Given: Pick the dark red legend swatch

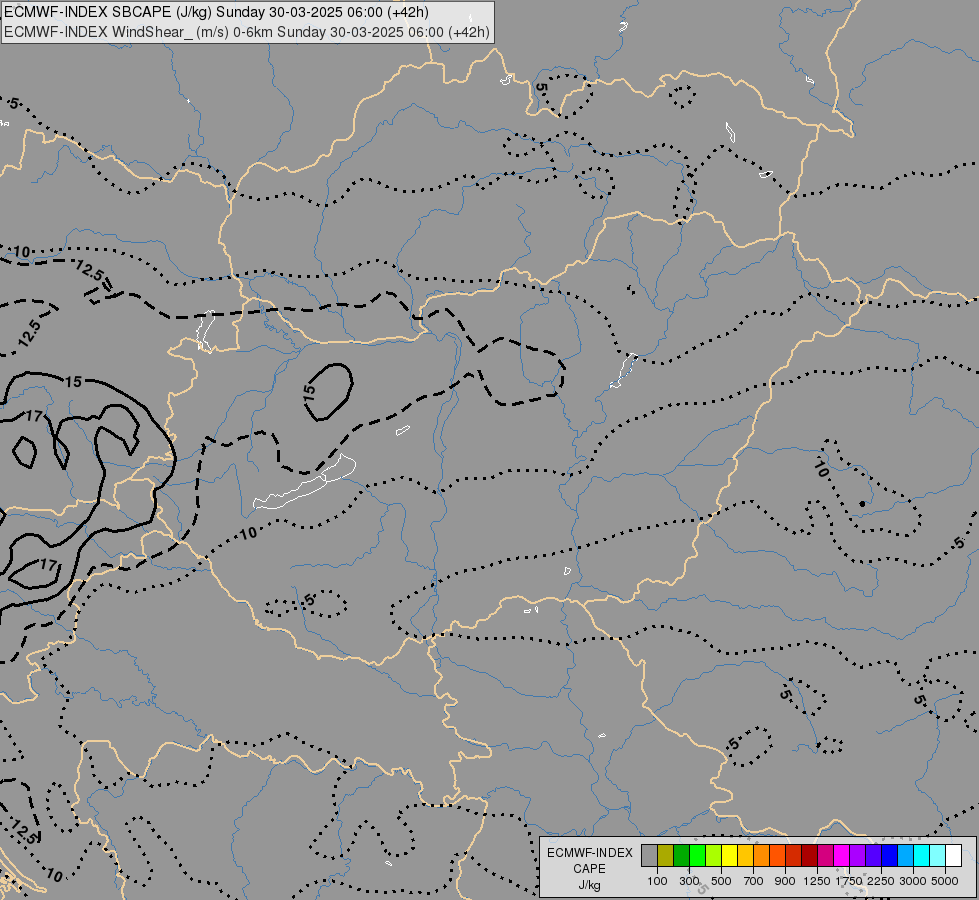Looking at the screenshot, I should point(809,855).
